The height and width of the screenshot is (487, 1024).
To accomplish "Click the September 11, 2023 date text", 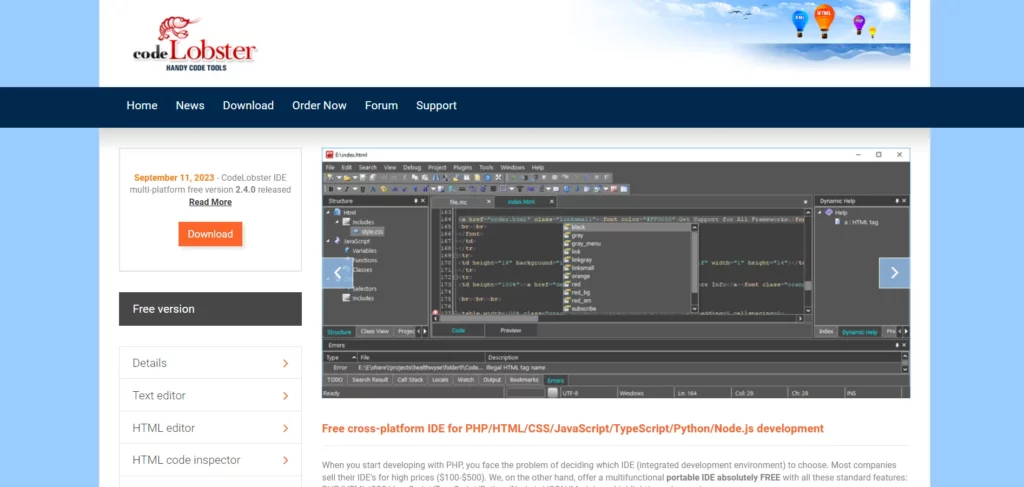I will pyautogui.click(x=174, y=178).
